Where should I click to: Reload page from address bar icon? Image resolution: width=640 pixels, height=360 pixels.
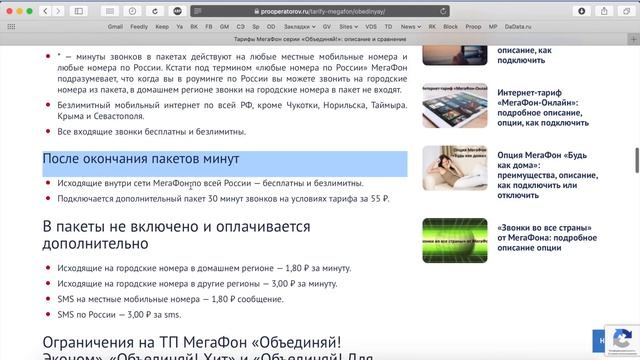pyautogui.click(x=443, y=11)
